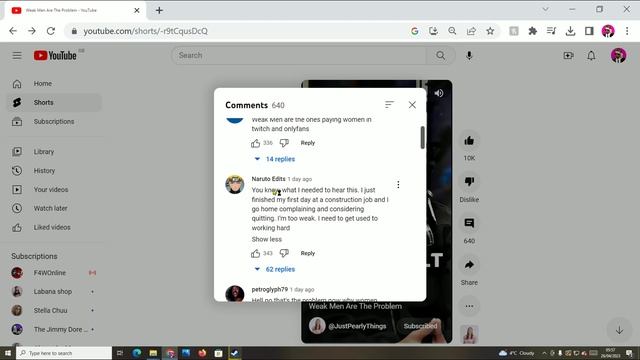640x360 pixels.
Task: Go to the next Short arrow
Action: (x=619, y=330)
